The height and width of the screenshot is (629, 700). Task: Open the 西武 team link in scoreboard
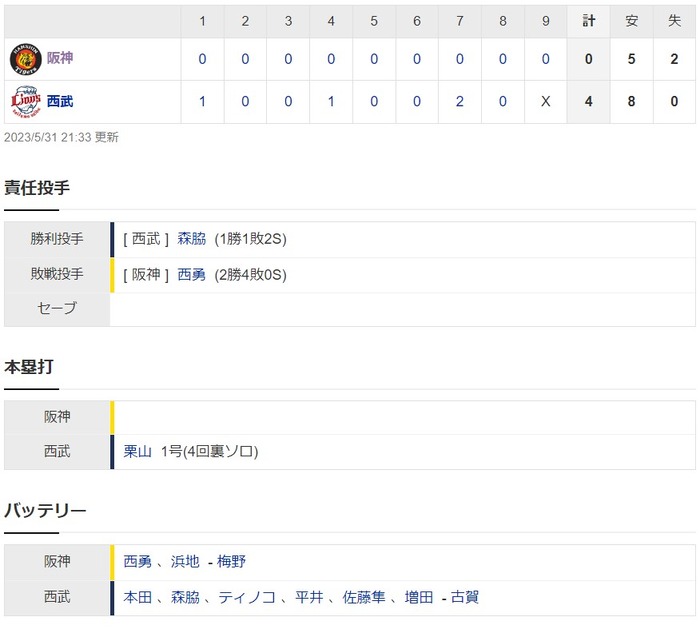point(60,101)
